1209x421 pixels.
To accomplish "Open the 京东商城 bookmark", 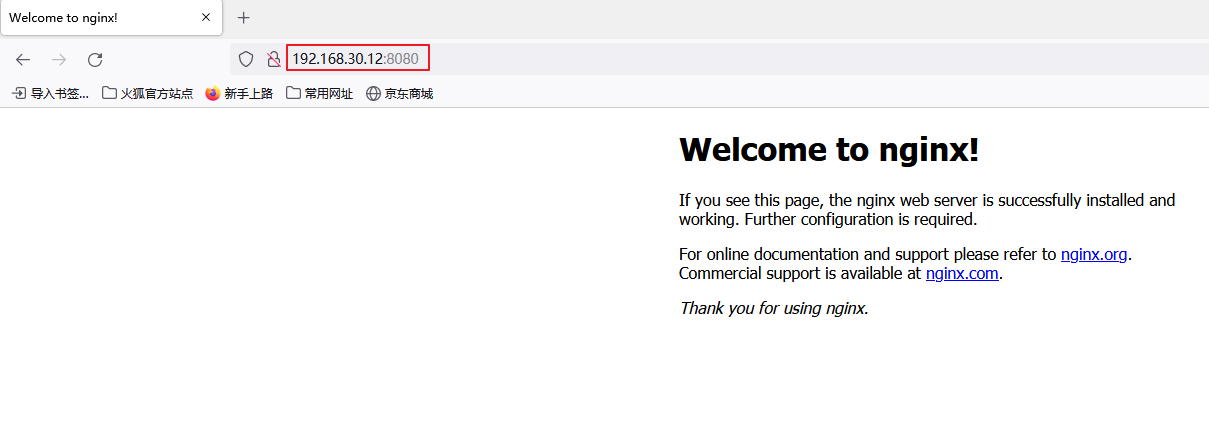I will 399,93.
